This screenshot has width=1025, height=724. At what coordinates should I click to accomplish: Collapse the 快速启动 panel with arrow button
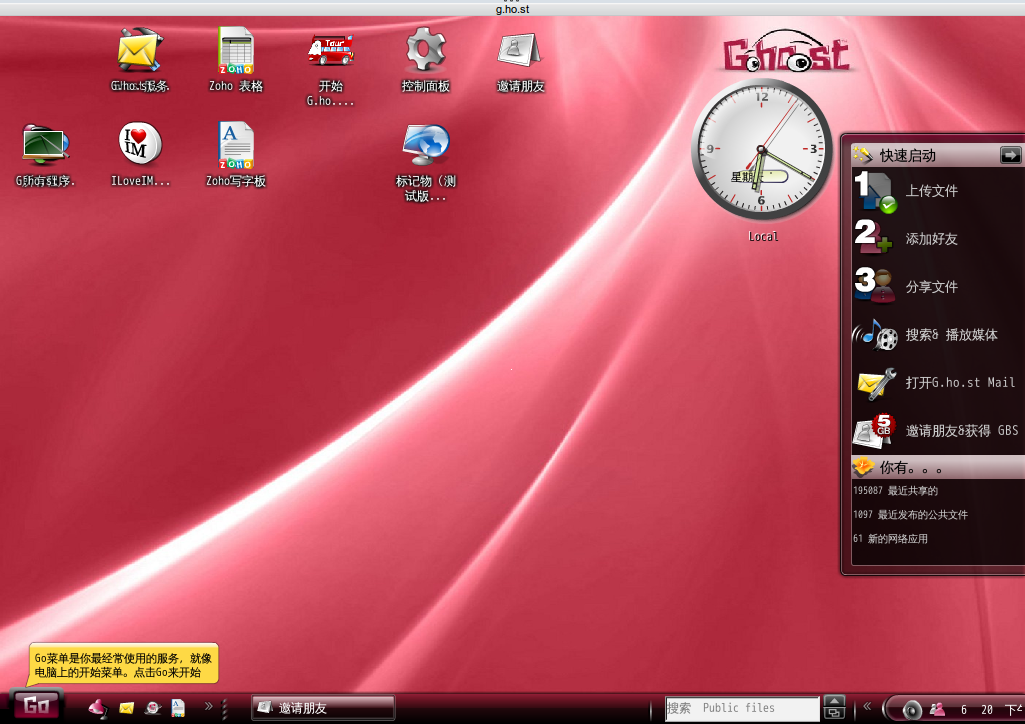(1010, 156)
